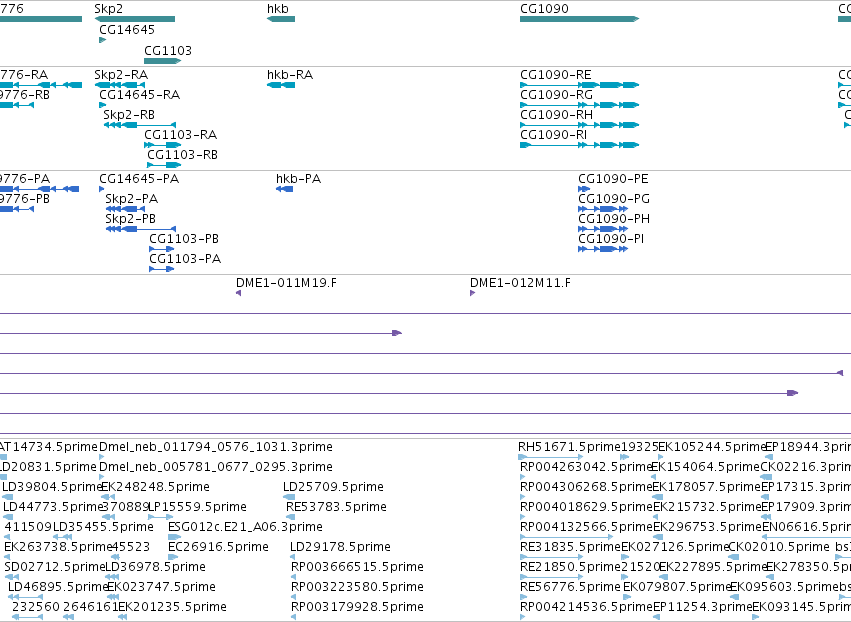This screenshot has width=851, height=622.
Task: Open EST EK201235.5prime
Action: coord(172,606)
